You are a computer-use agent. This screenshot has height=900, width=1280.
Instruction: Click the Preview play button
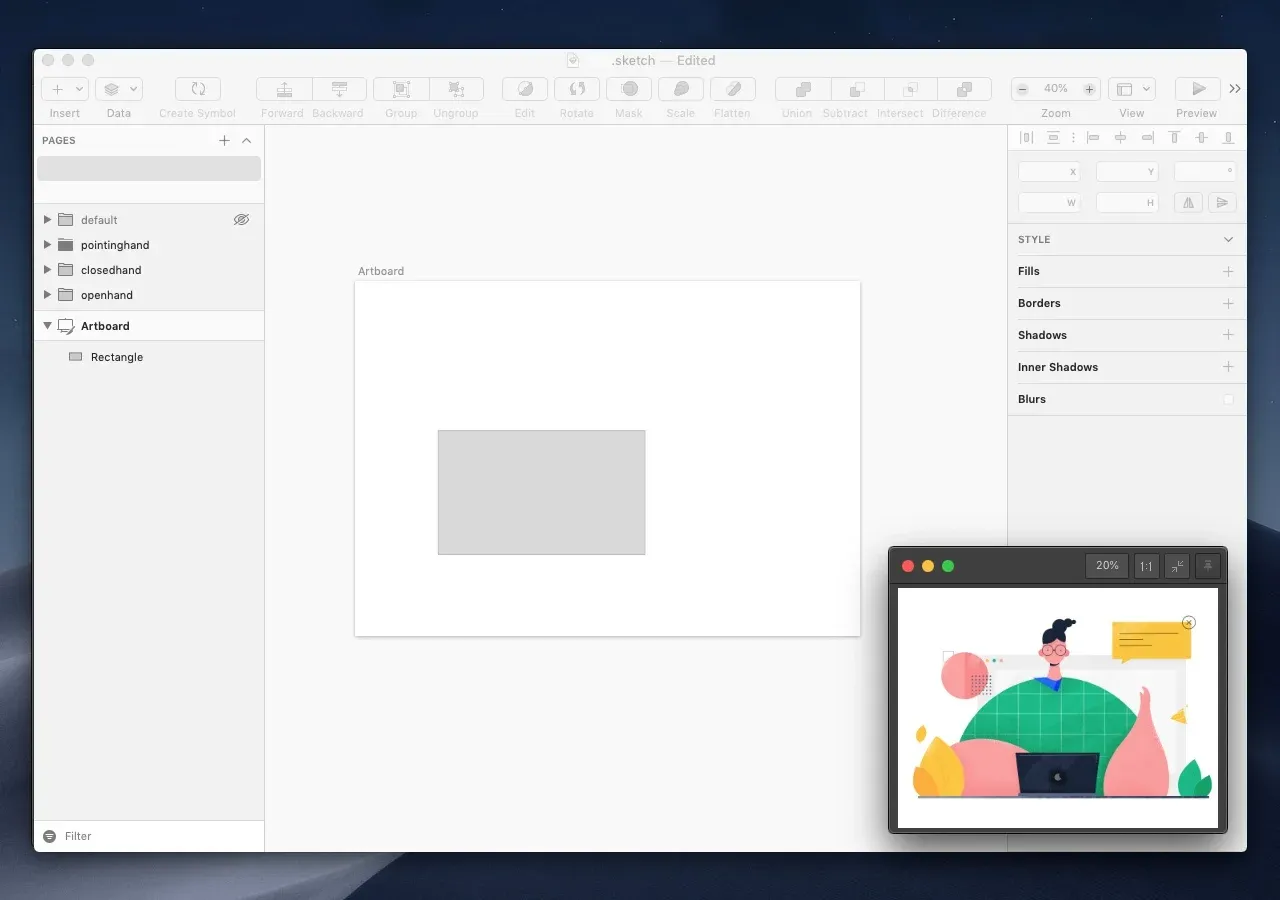point(1198,89)
